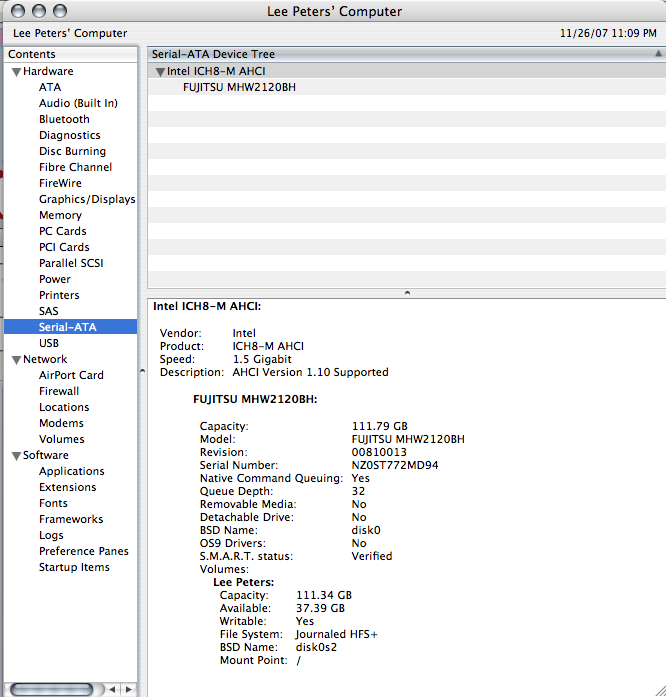666x697 pixels.
Task: Open the Fibre Channel entry
Action: (76, 167)
